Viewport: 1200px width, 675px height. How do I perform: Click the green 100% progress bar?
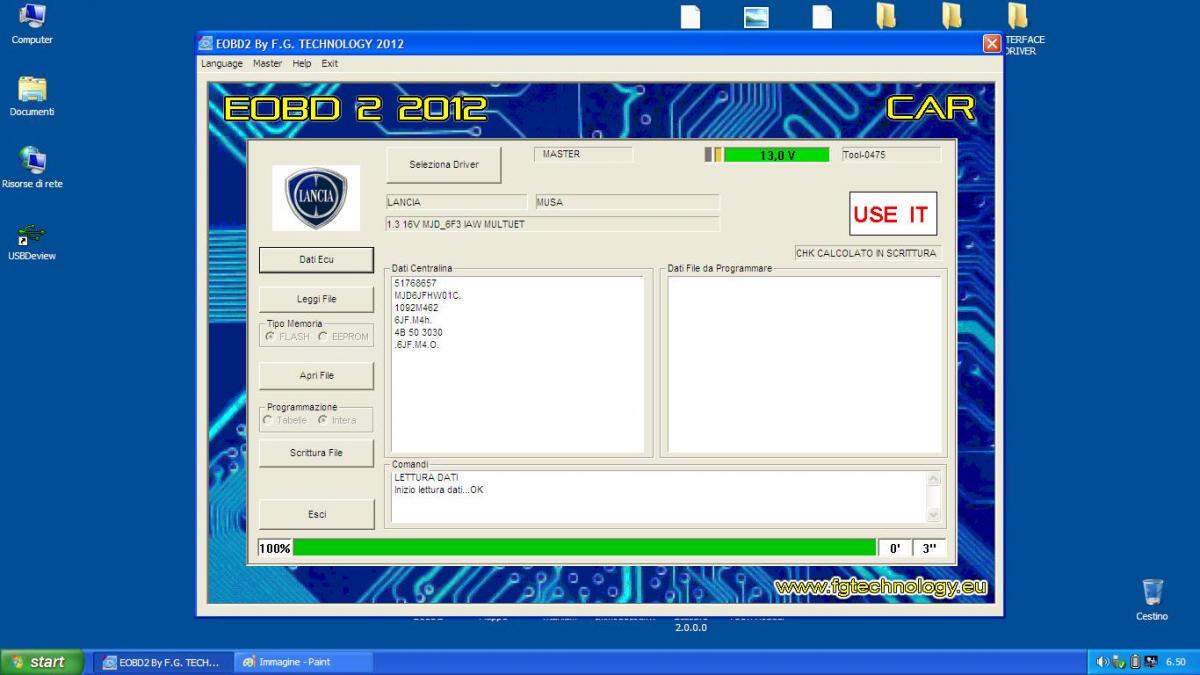pyautogui.click(x=584, y=548)
